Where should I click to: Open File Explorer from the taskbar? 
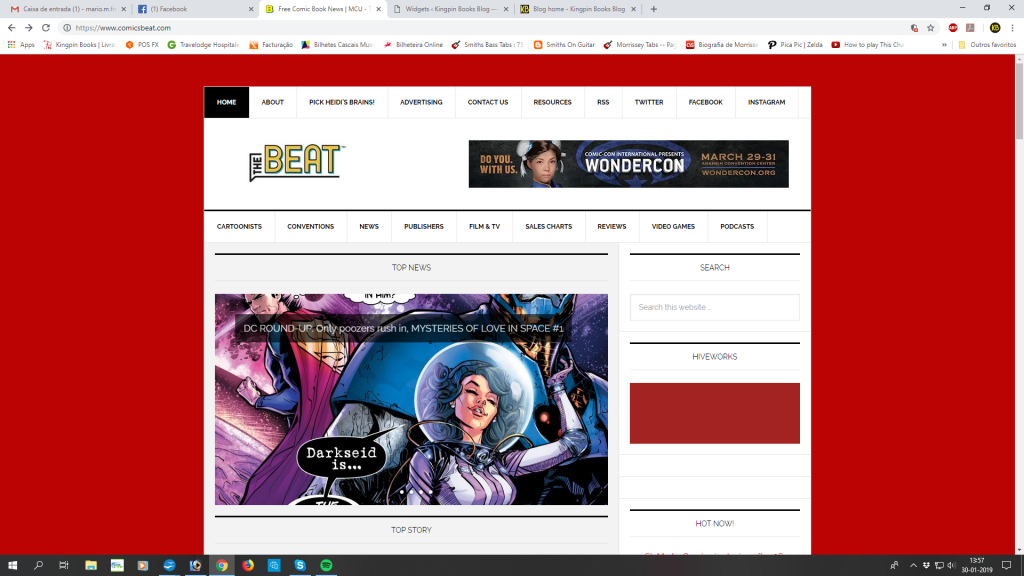point(91,565)
